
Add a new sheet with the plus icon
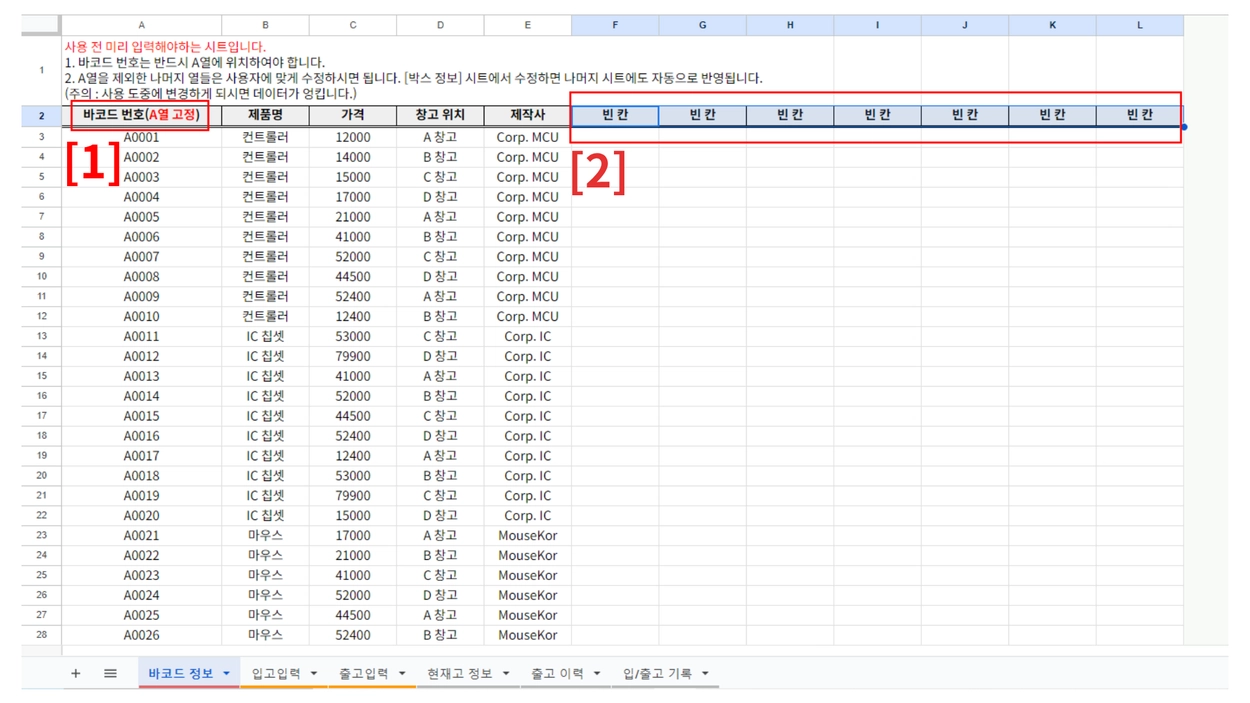(75, 673)
